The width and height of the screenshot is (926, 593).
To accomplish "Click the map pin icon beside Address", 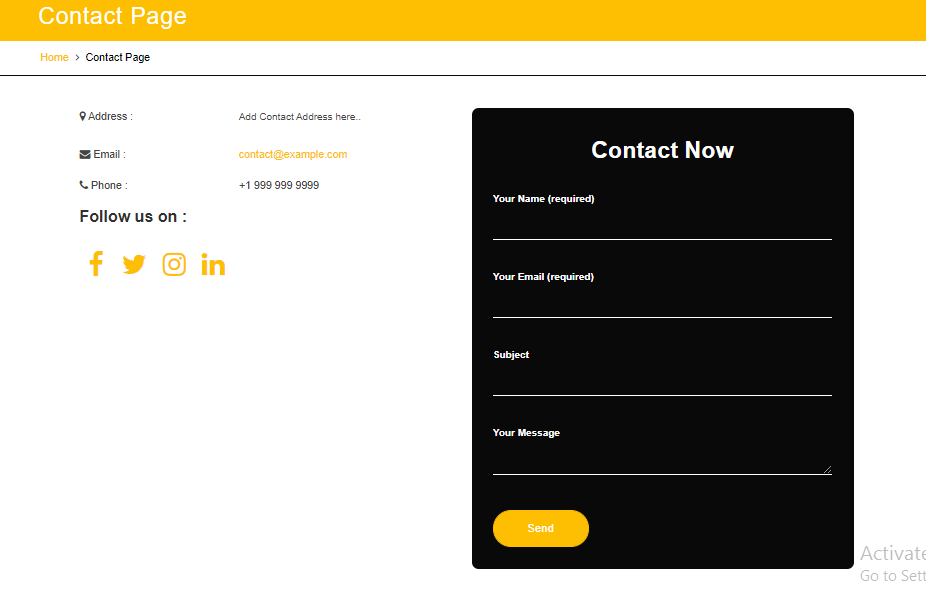I will [x=83, y=116].
